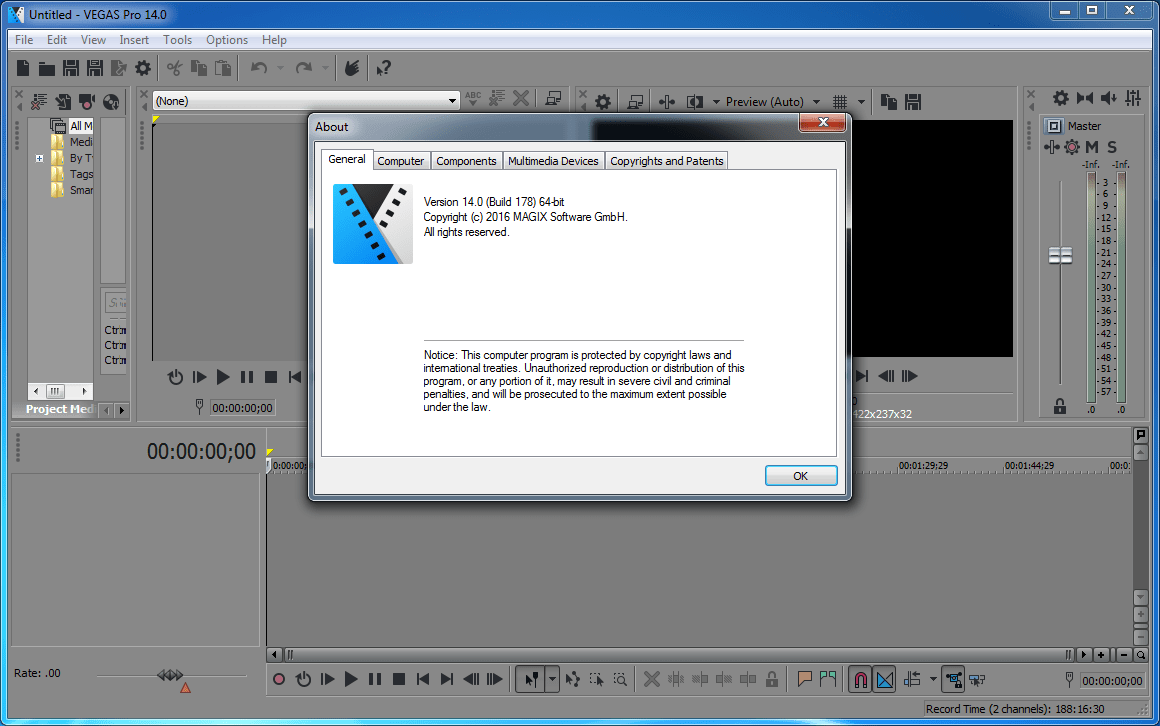Image resolution: width=1160 pixels, height=726 pixels.
Task: Switch to Components tab in About dialog
Action: [466, 161]
